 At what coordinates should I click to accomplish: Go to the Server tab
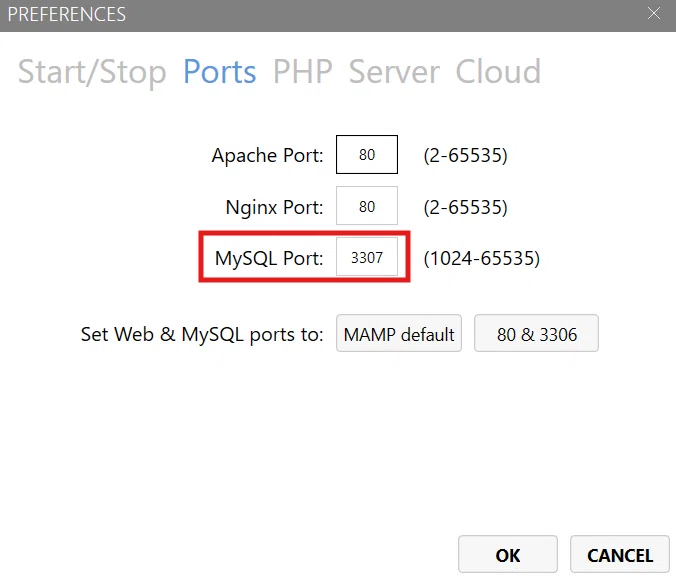coord(394,72)
